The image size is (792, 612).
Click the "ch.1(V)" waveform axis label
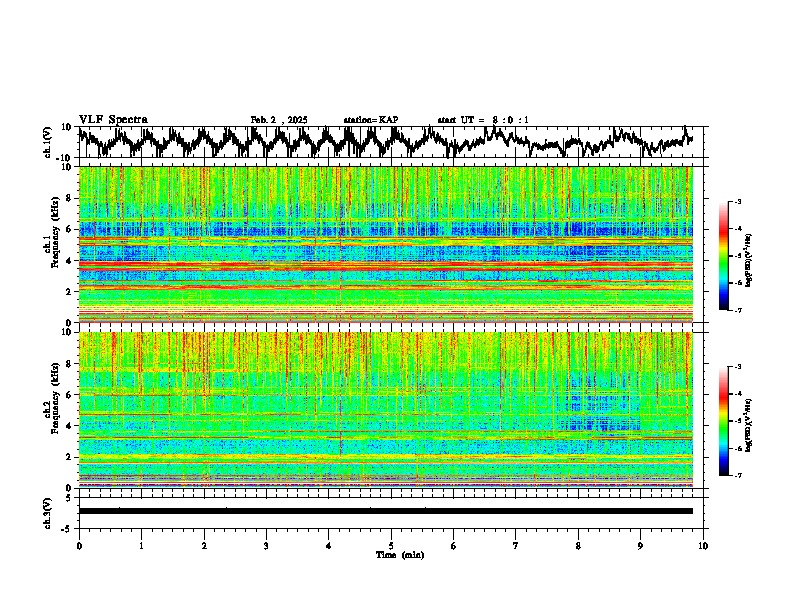pos(48,142)
